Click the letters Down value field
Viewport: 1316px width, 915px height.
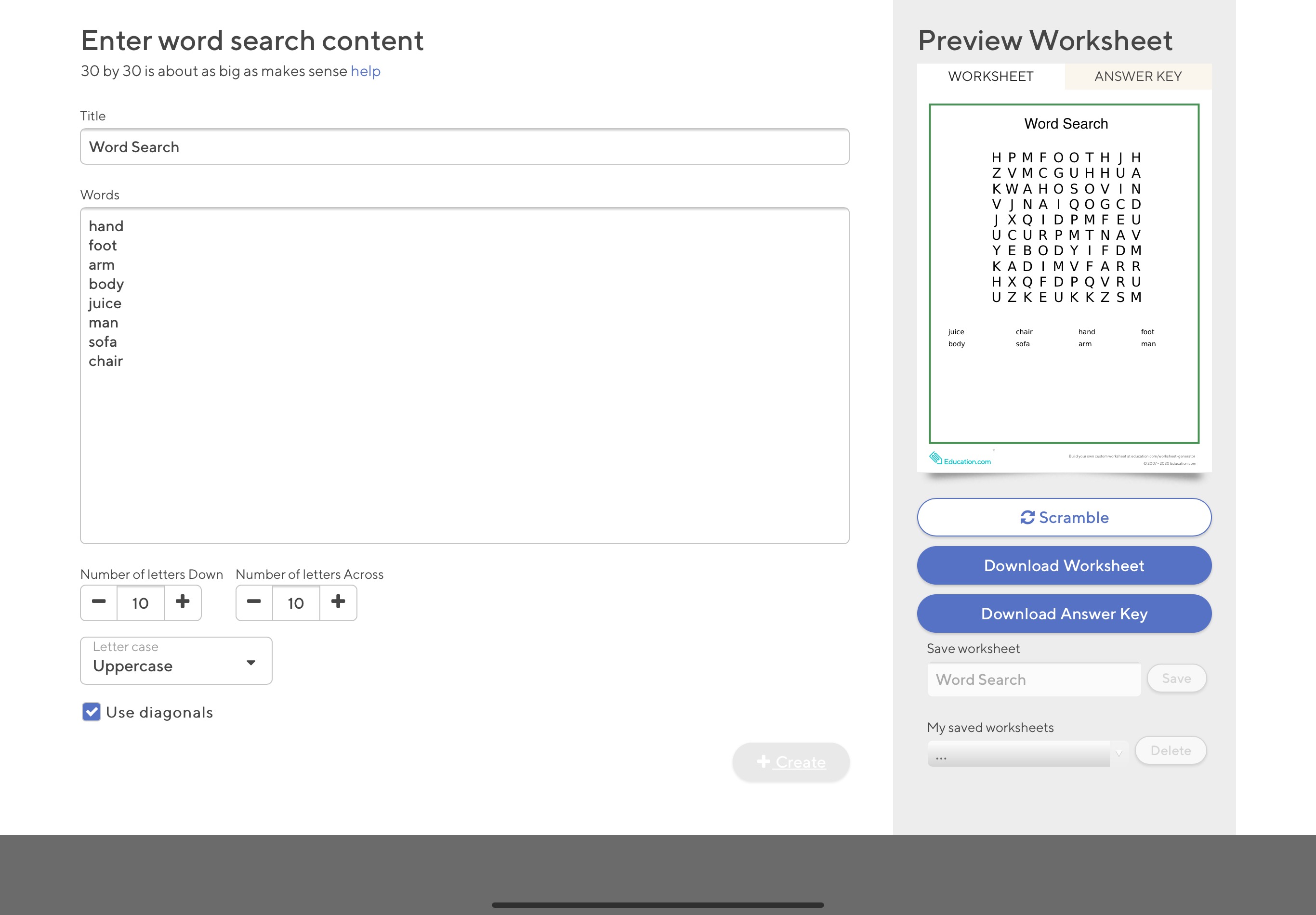[141, 603]
